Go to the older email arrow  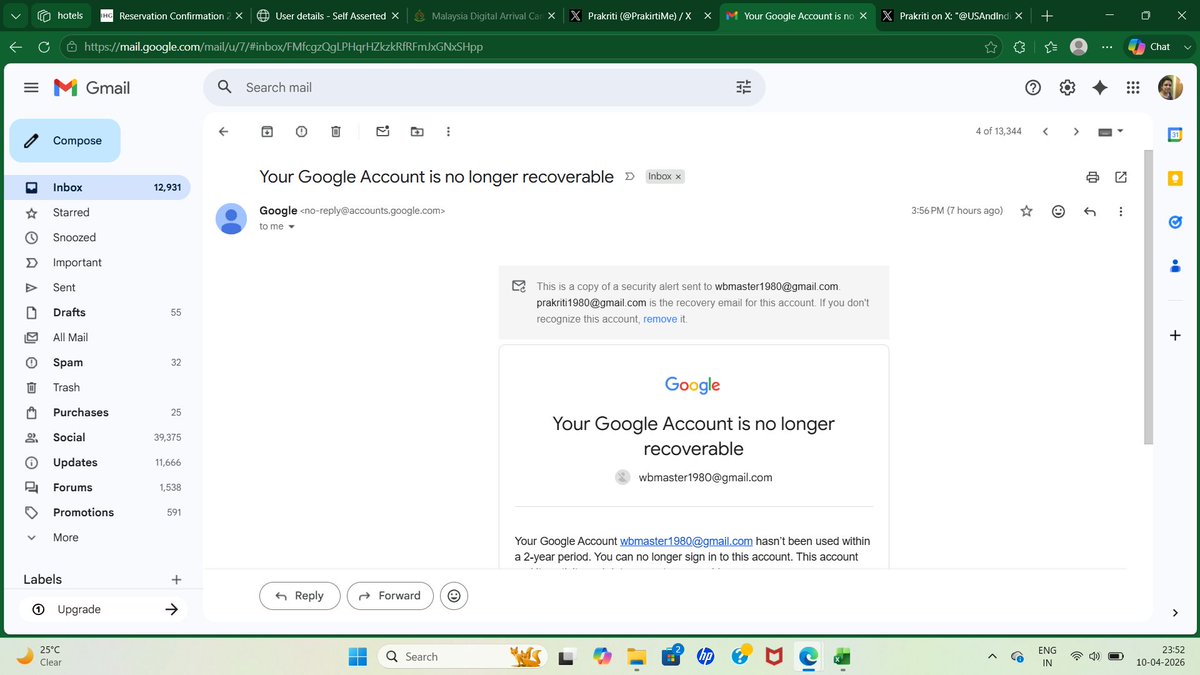coord(1076,131)
